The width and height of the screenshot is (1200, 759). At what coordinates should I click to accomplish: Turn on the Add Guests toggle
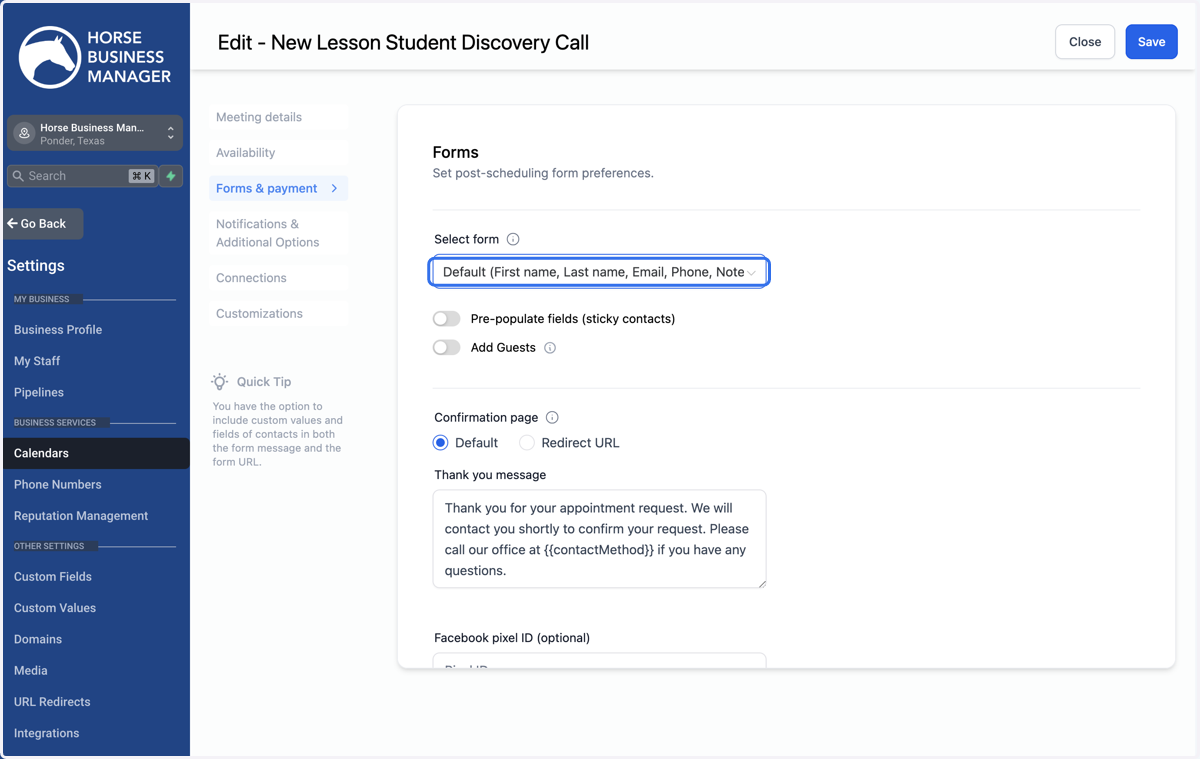[446, 348]
